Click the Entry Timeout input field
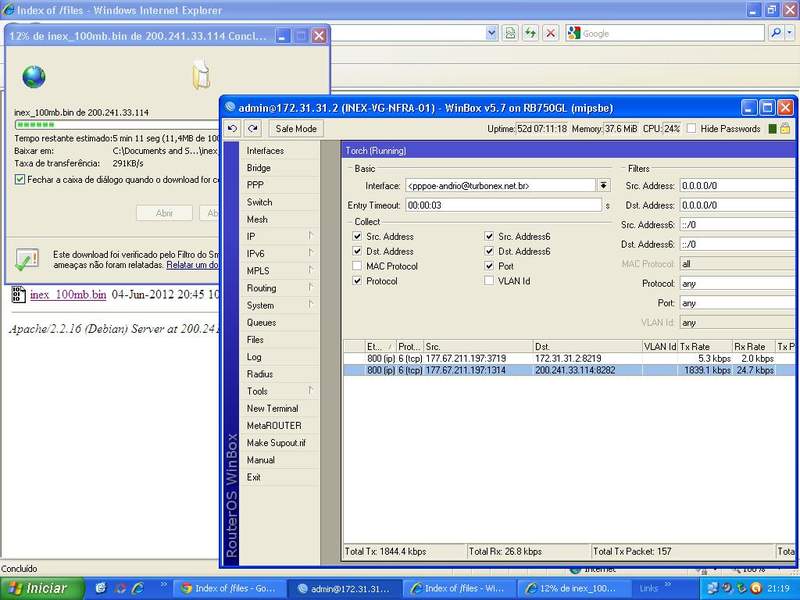This screenshot has width=800, height=600. (502, 205)
